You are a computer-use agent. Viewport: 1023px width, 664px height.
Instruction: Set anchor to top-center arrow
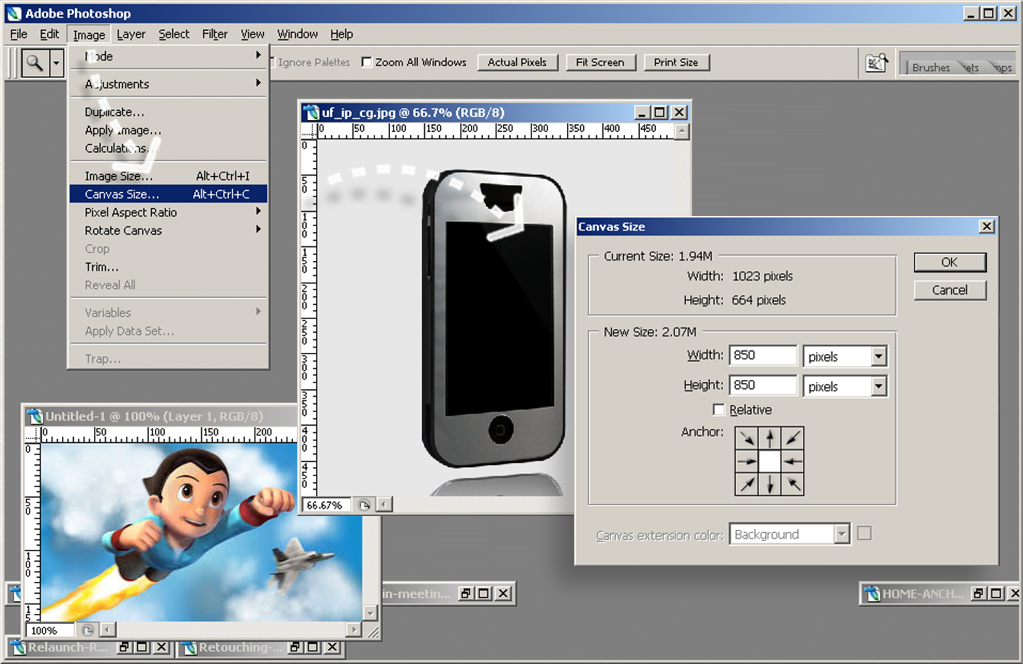click(x=770, y=438)
